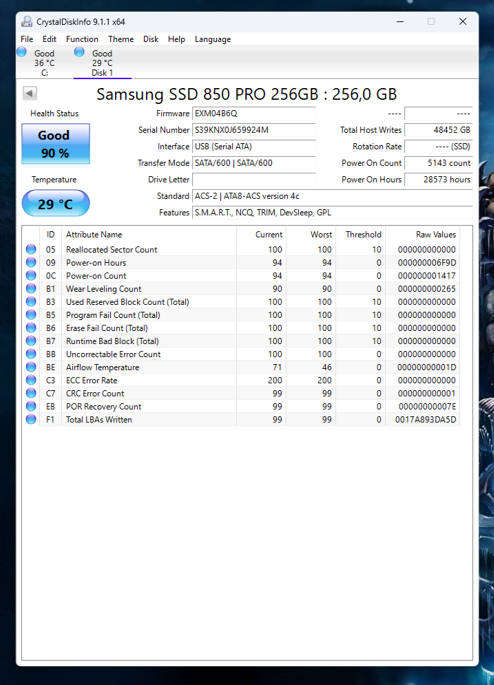This screenshot has height=685, width=494.
Task: Click the 29 °C temperature button
Action: 55,204
